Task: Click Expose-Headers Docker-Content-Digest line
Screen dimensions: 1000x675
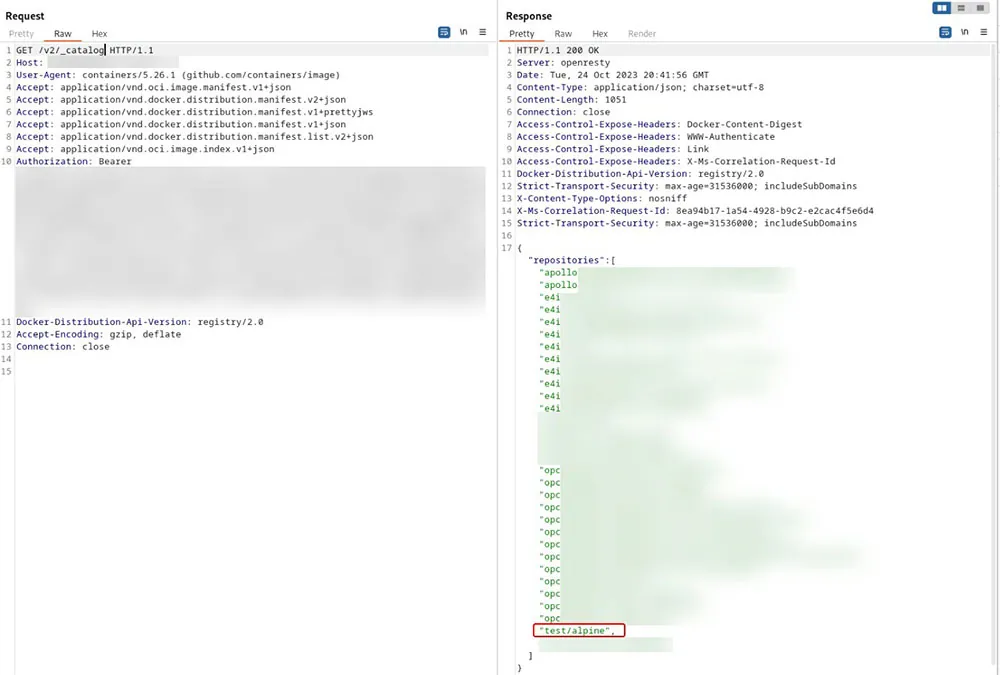Action: 659,124
